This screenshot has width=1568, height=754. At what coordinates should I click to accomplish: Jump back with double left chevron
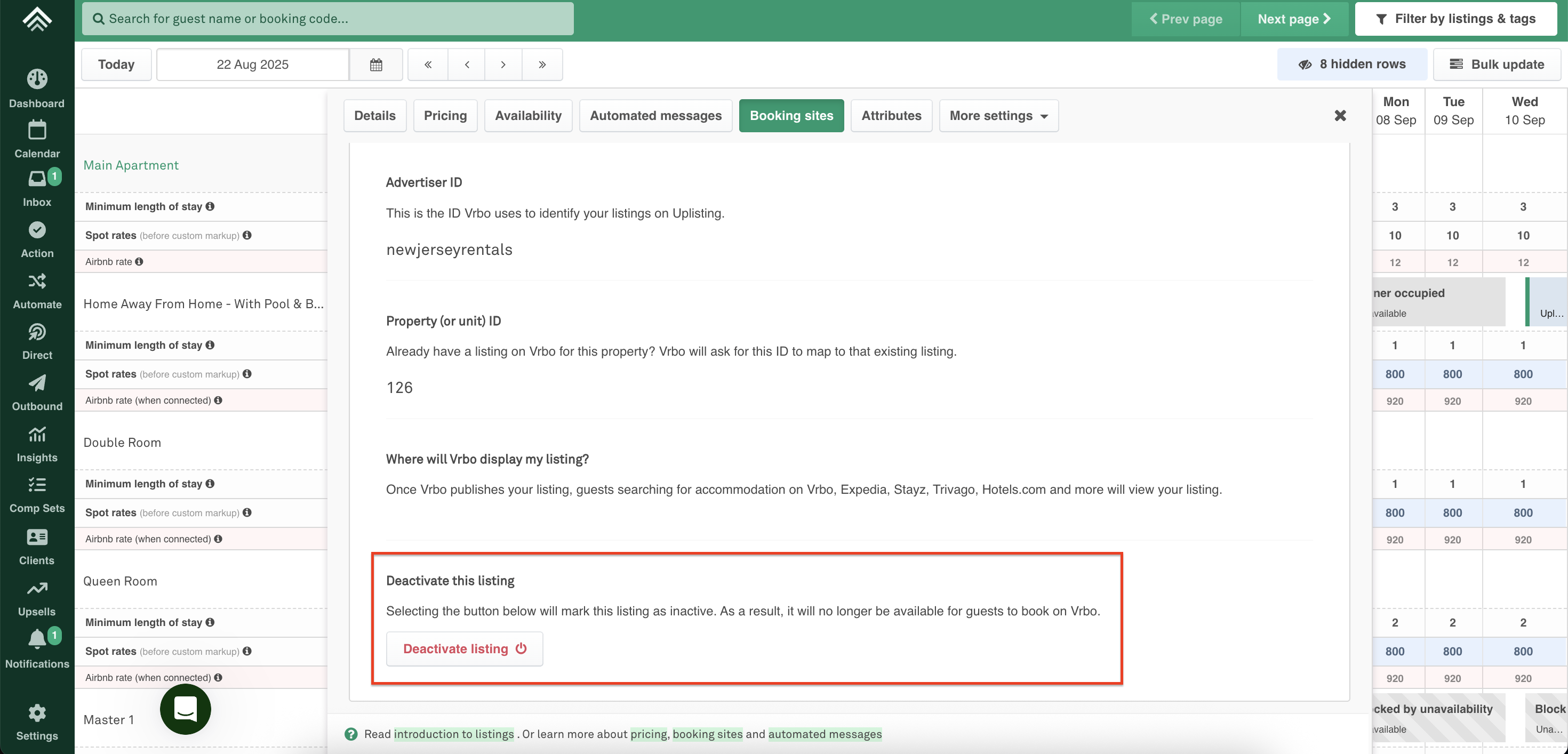point(428,65)
